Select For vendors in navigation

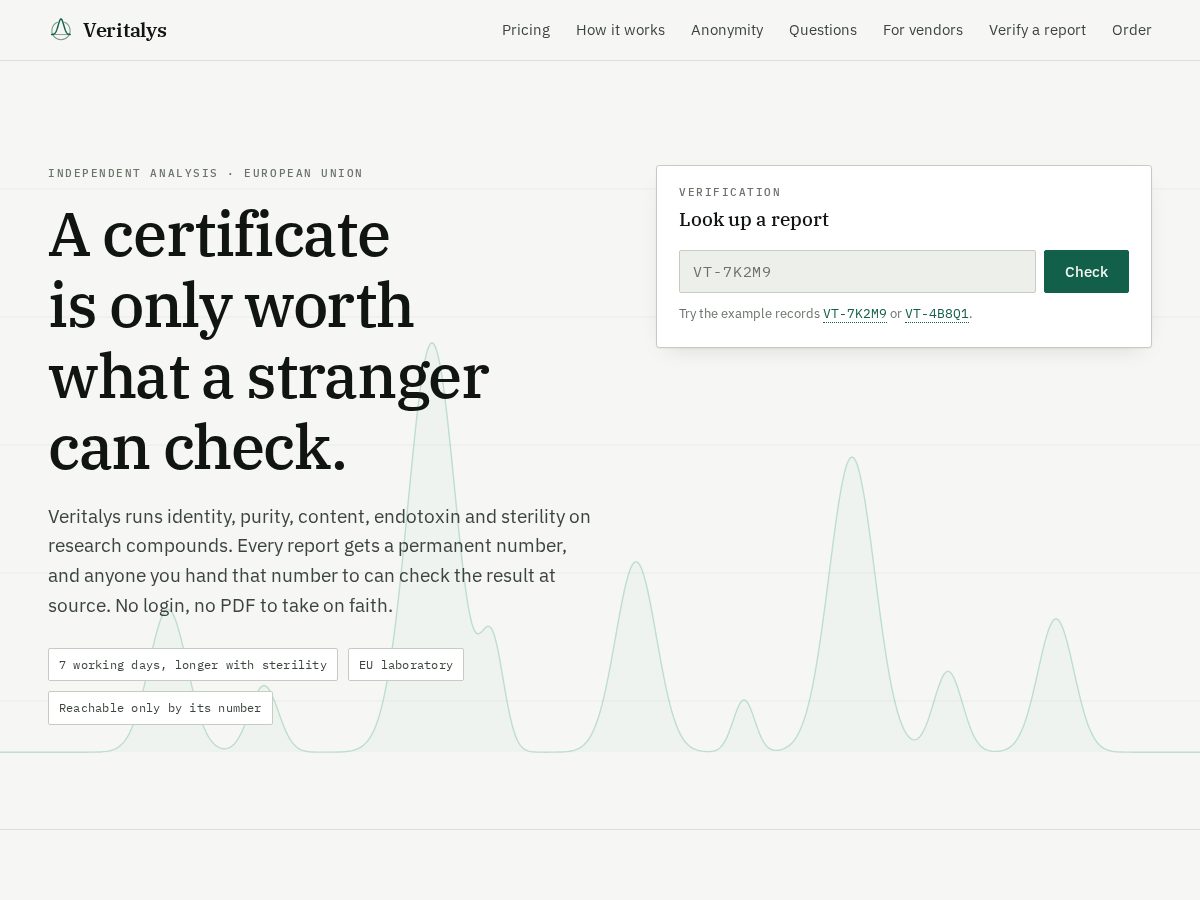pos(923,30)
